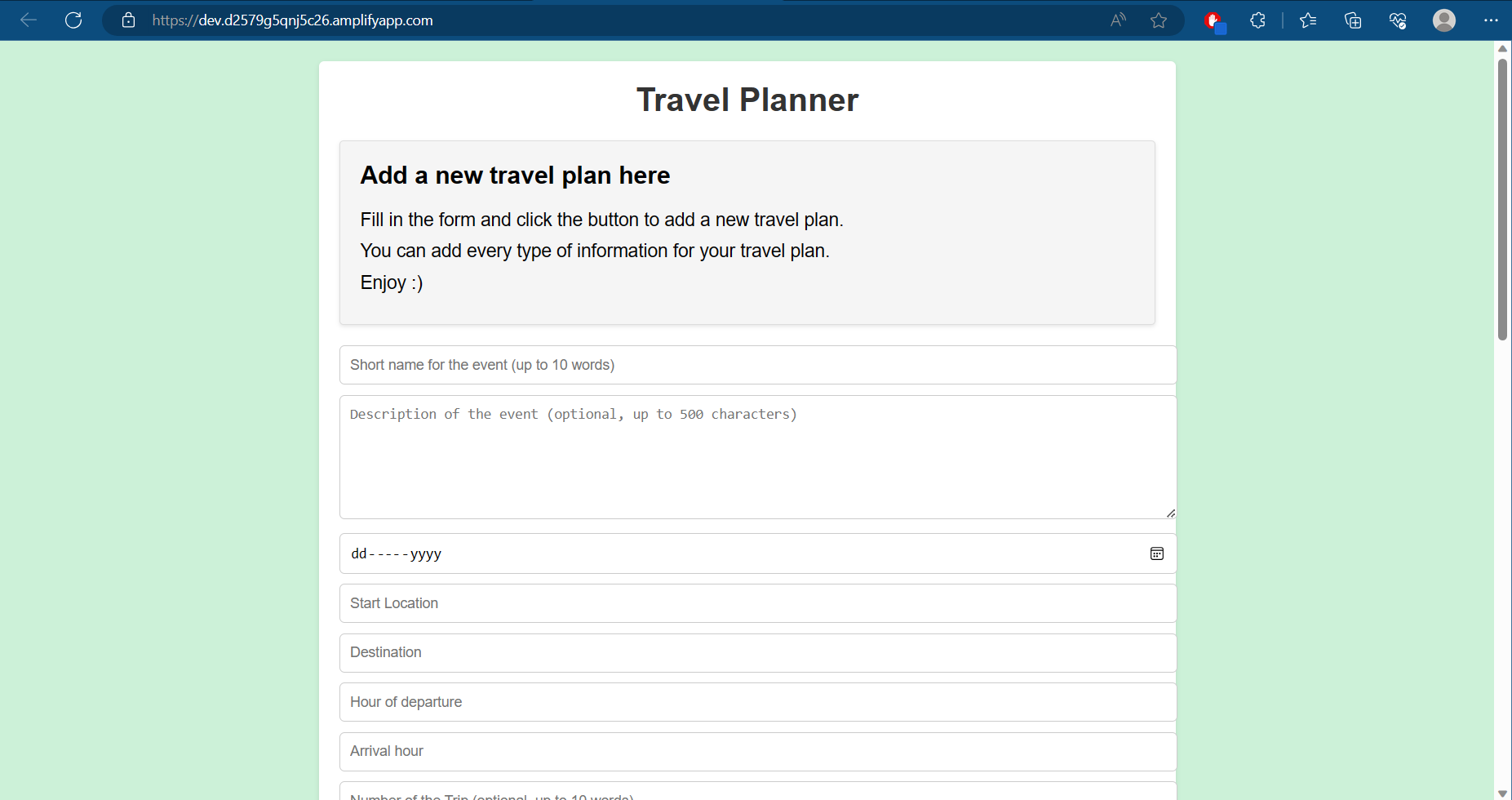Open the favorites list

click(x=1308, y=20)
